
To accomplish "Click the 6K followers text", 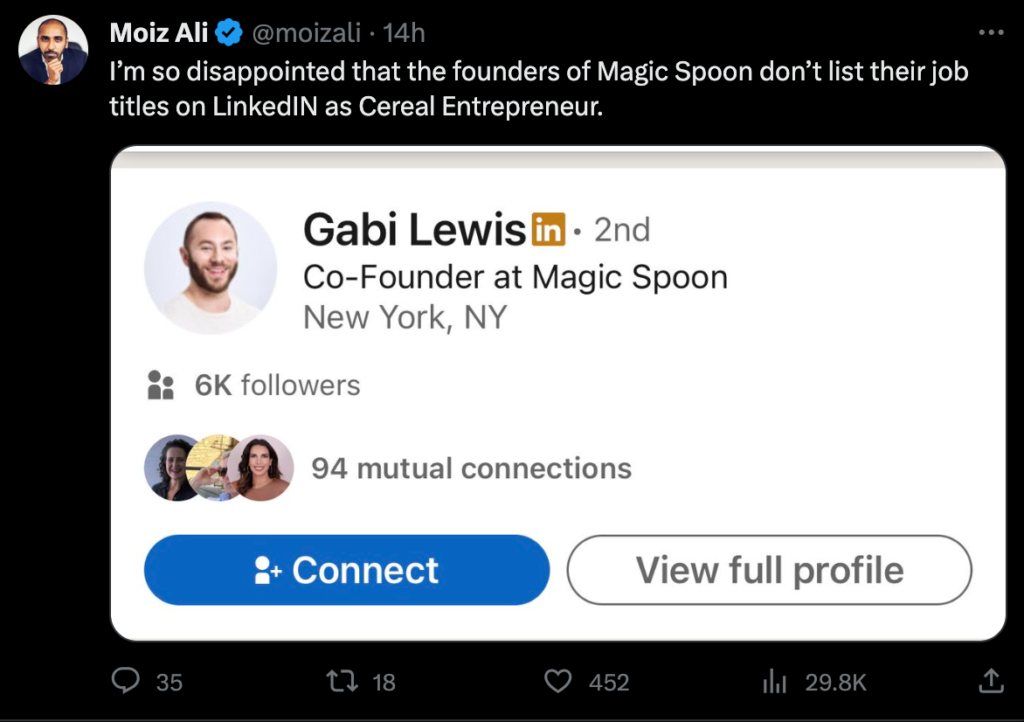I will click(x=277, y=385).
